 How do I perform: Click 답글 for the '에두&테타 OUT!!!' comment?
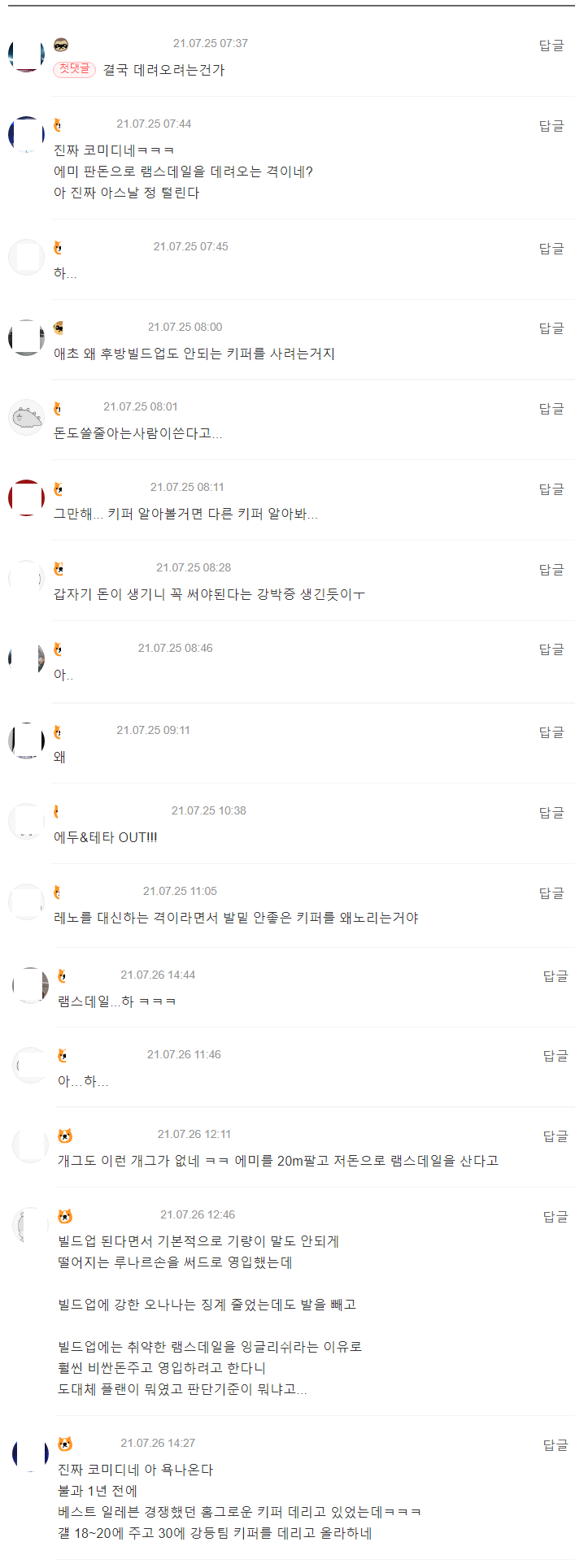[551, 813]
